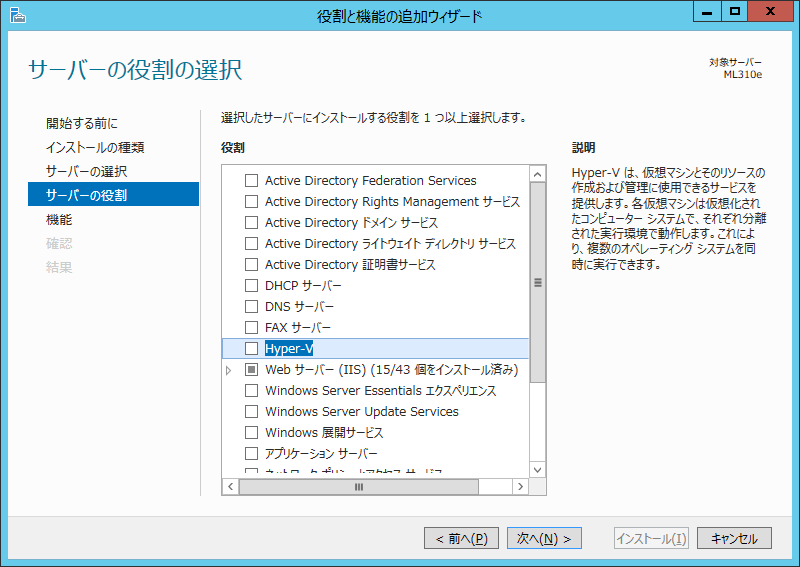This screenshot has width=800, height=567.
Task: Toggle Windows Server Update Services checkbox
Action: click(251, 412)
